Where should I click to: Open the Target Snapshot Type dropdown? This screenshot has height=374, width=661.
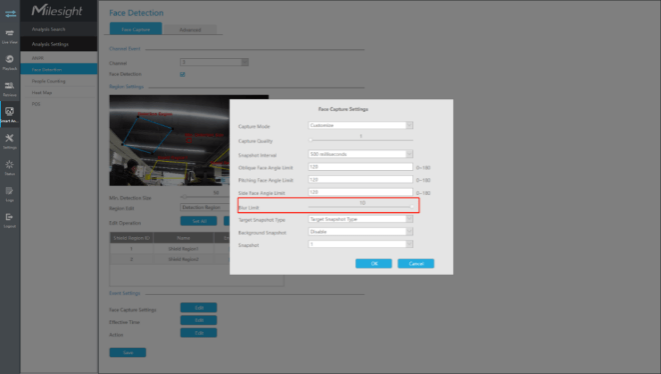point(360,219)
